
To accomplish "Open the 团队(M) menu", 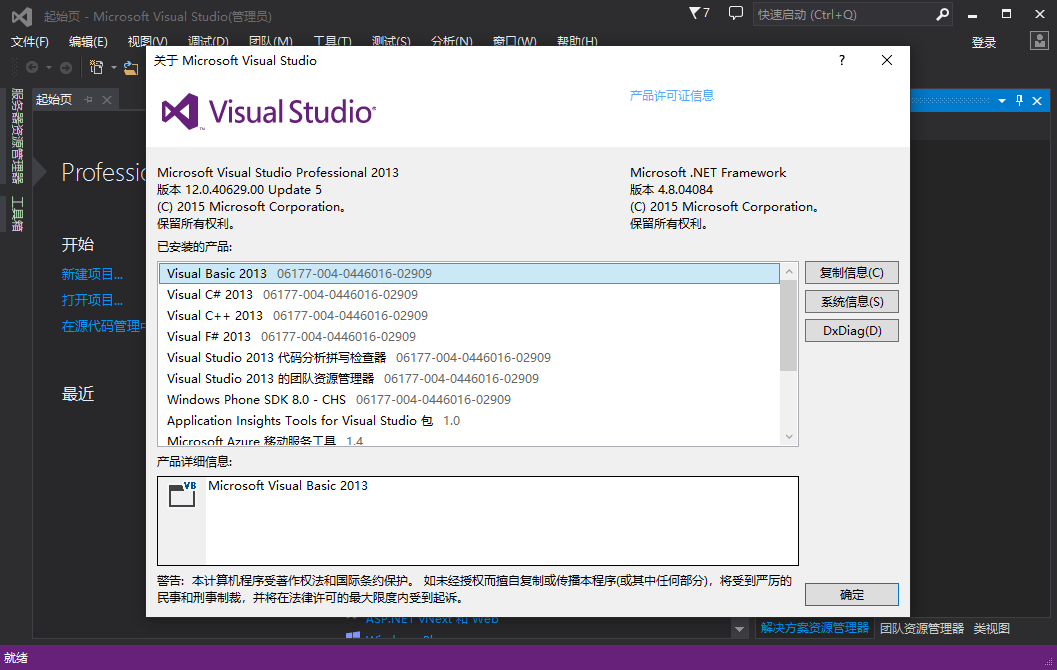I will click(x=270, y=42).
